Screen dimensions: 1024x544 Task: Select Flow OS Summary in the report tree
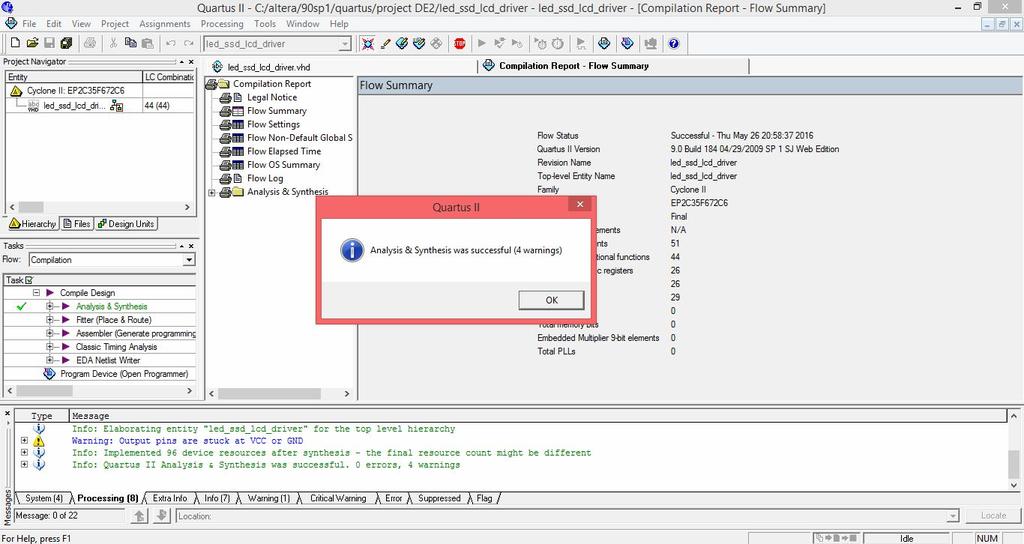283,165
